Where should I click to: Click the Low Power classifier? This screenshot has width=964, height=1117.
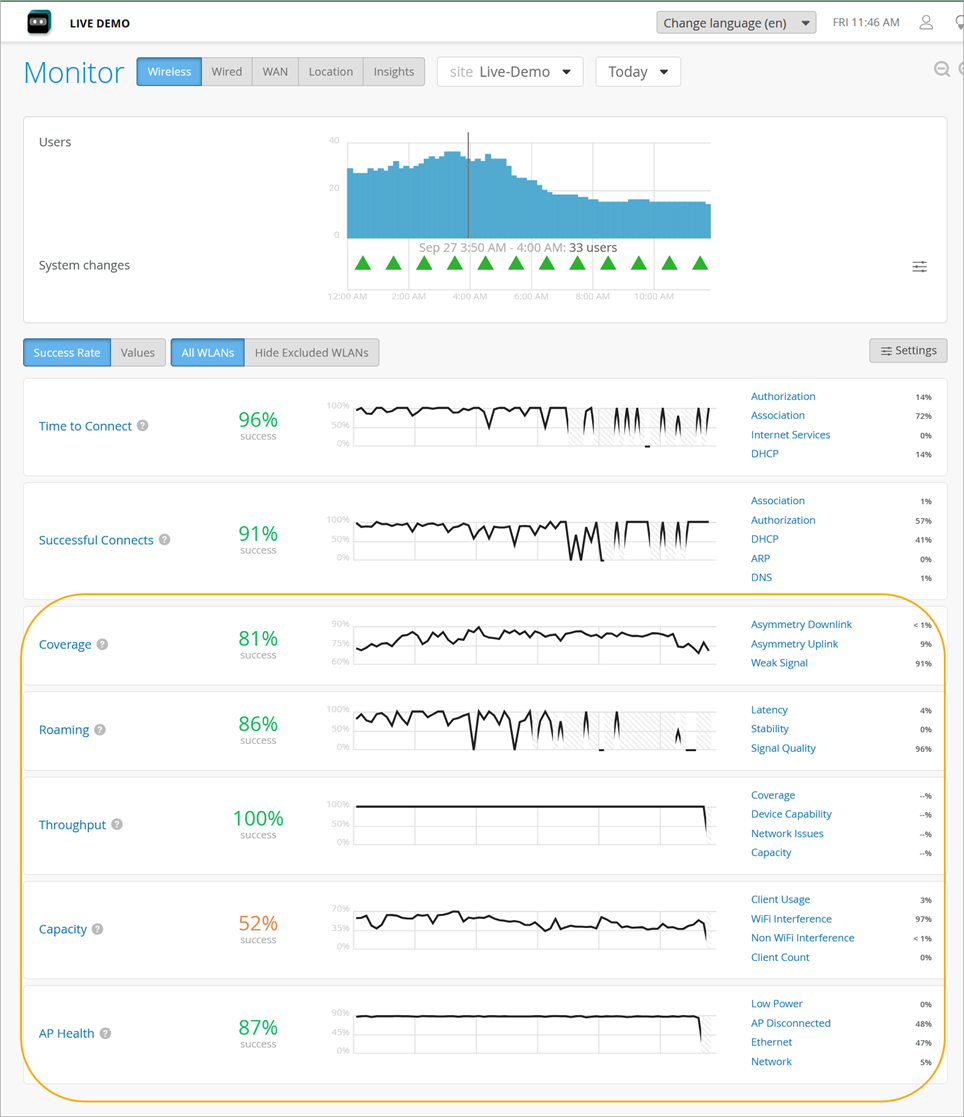point(777,1004)
